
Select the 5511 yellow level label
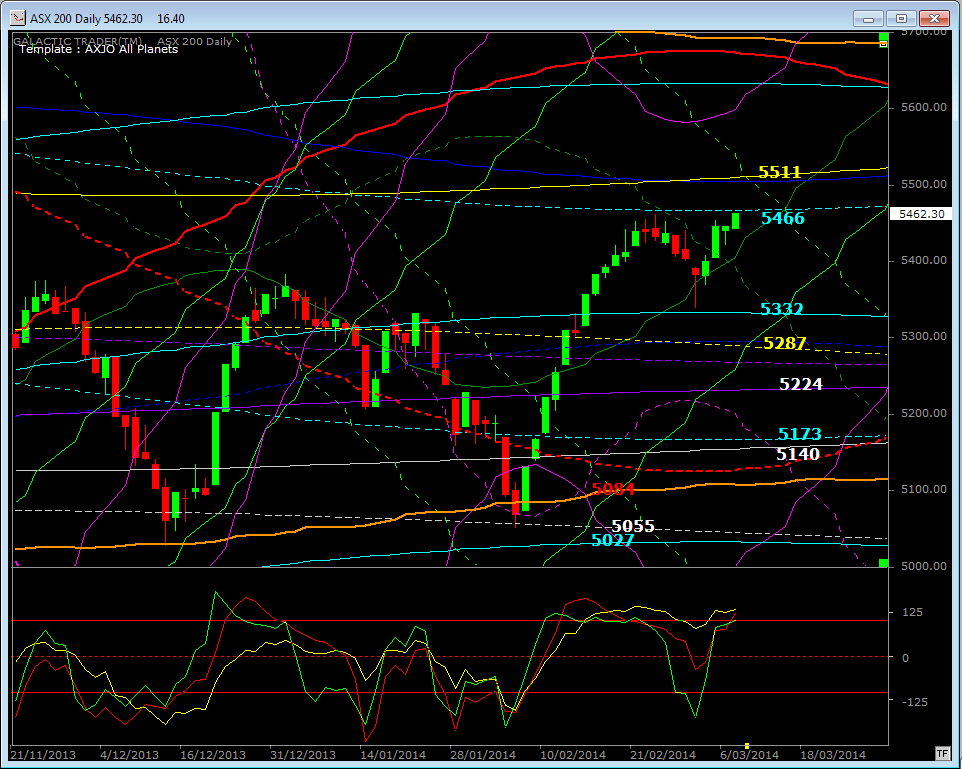pos(779,172)
